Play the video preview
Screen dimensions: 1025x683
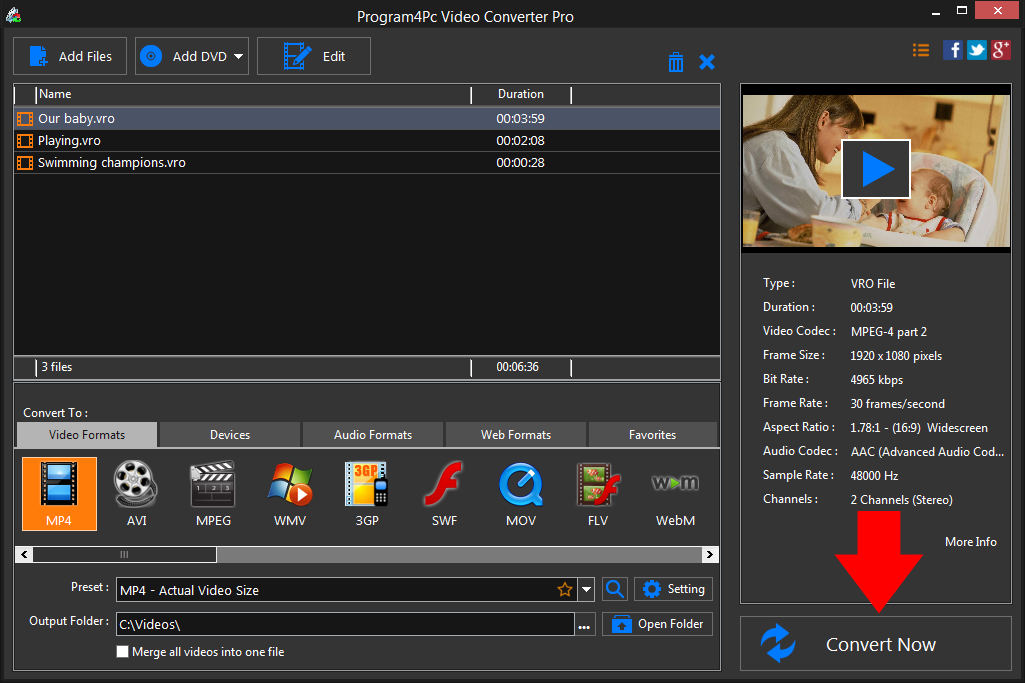pyautogui.click(x=876, y=169)
